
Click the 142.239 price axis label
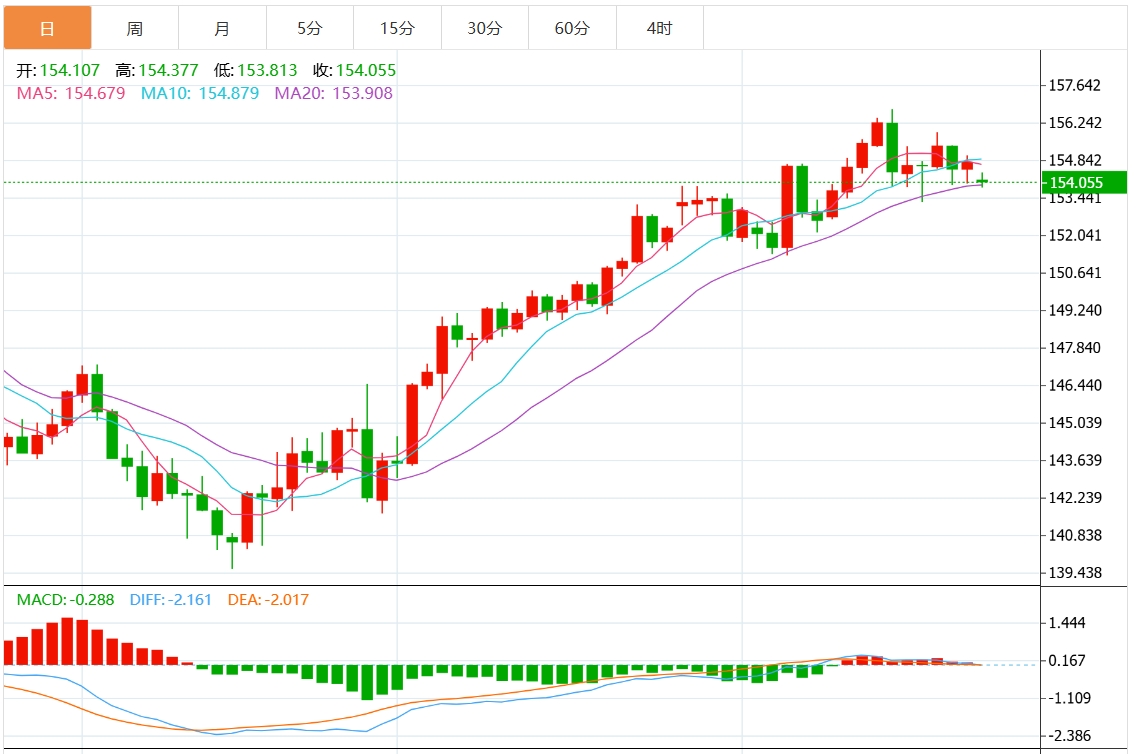click(x=1075, y=498)
